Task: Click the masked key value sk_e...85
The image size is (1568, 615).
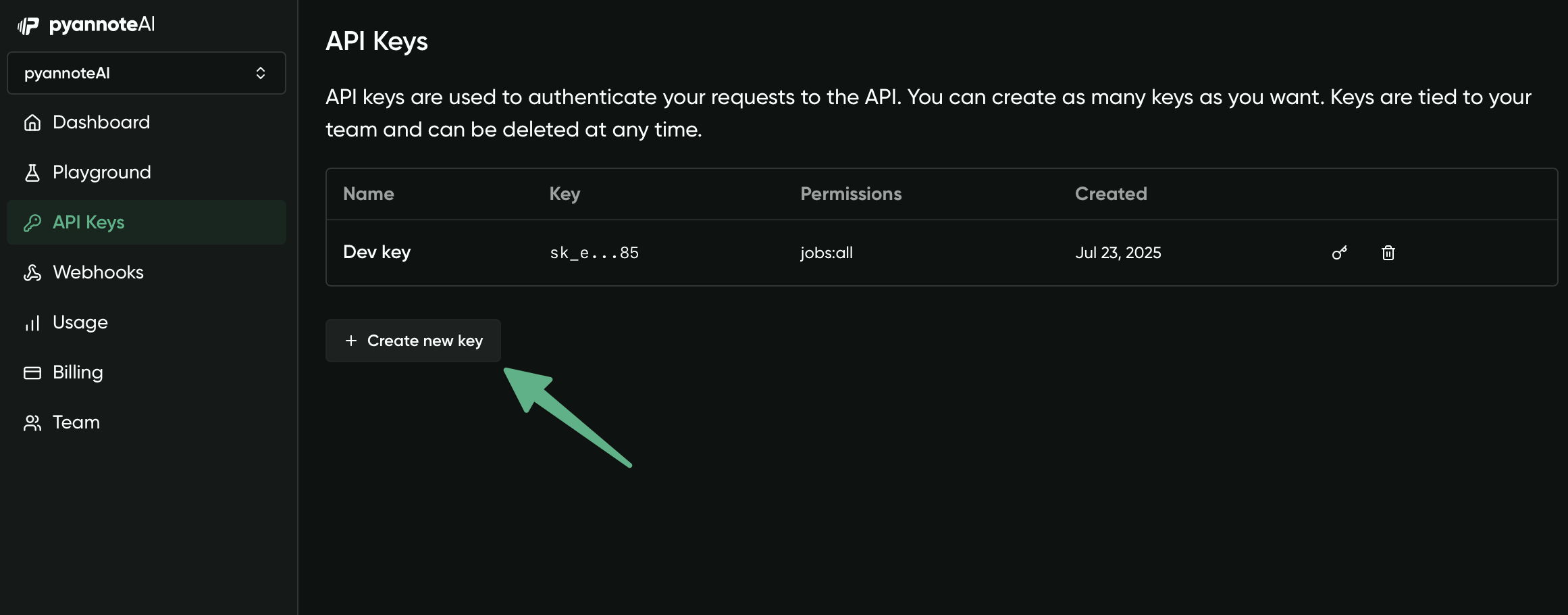Action: [593, 253]
